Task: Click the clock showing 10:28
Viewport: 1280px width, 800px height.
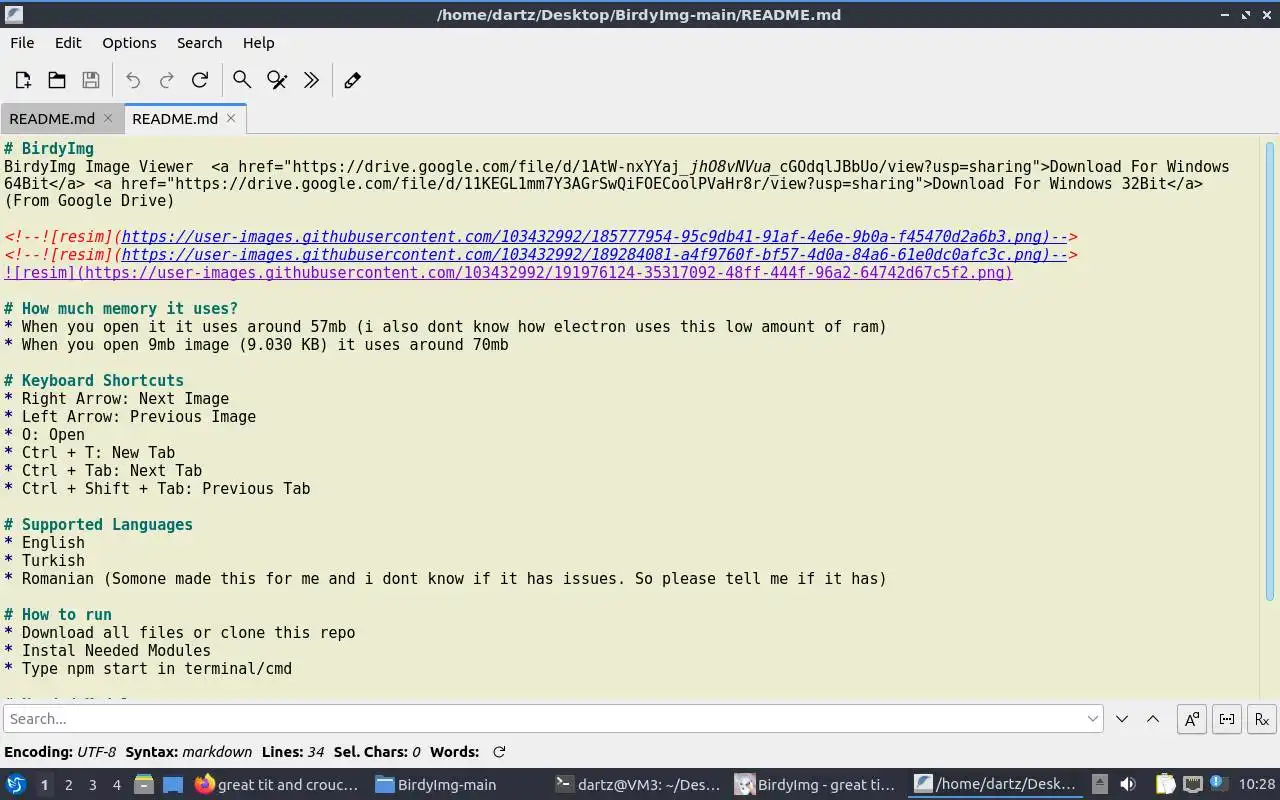Action: [1257, 785]
